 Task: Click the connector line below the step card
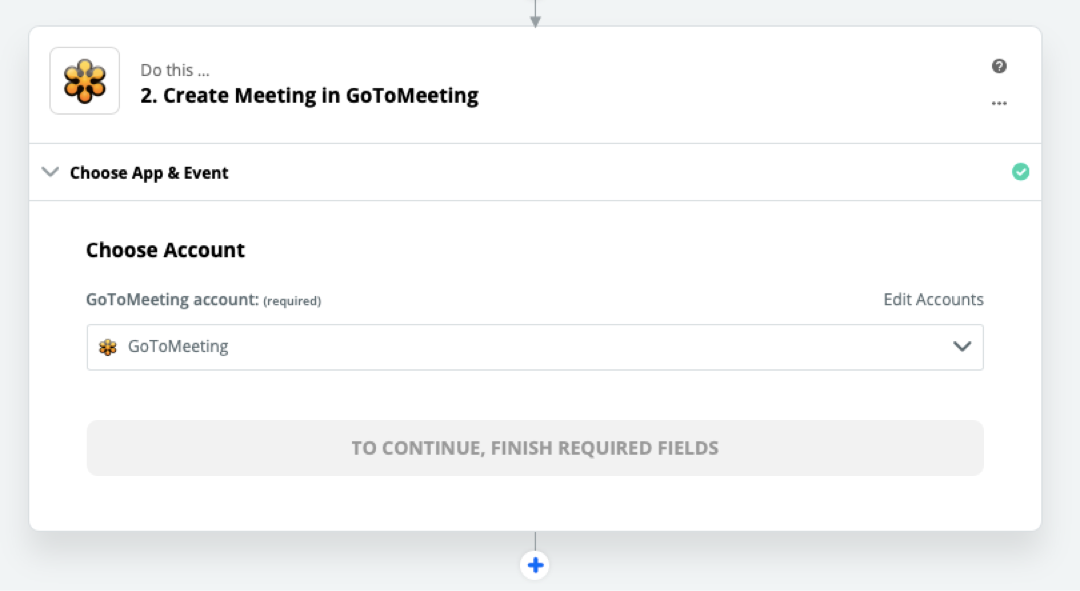(535, 541)
